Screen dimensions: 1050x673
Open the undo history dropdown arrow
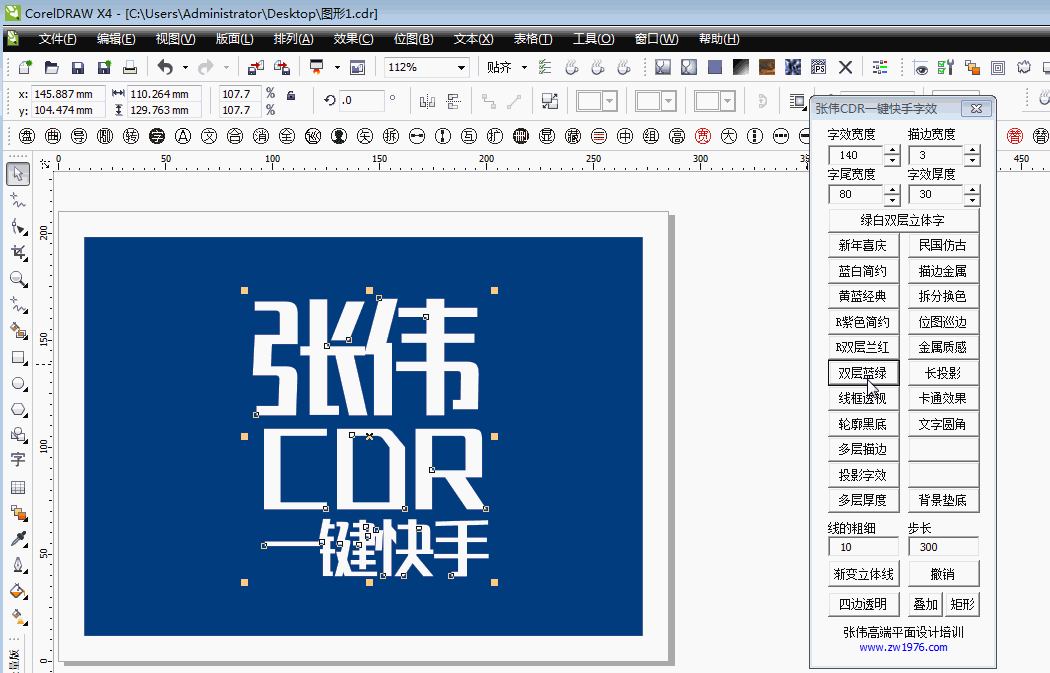(185, 68)
